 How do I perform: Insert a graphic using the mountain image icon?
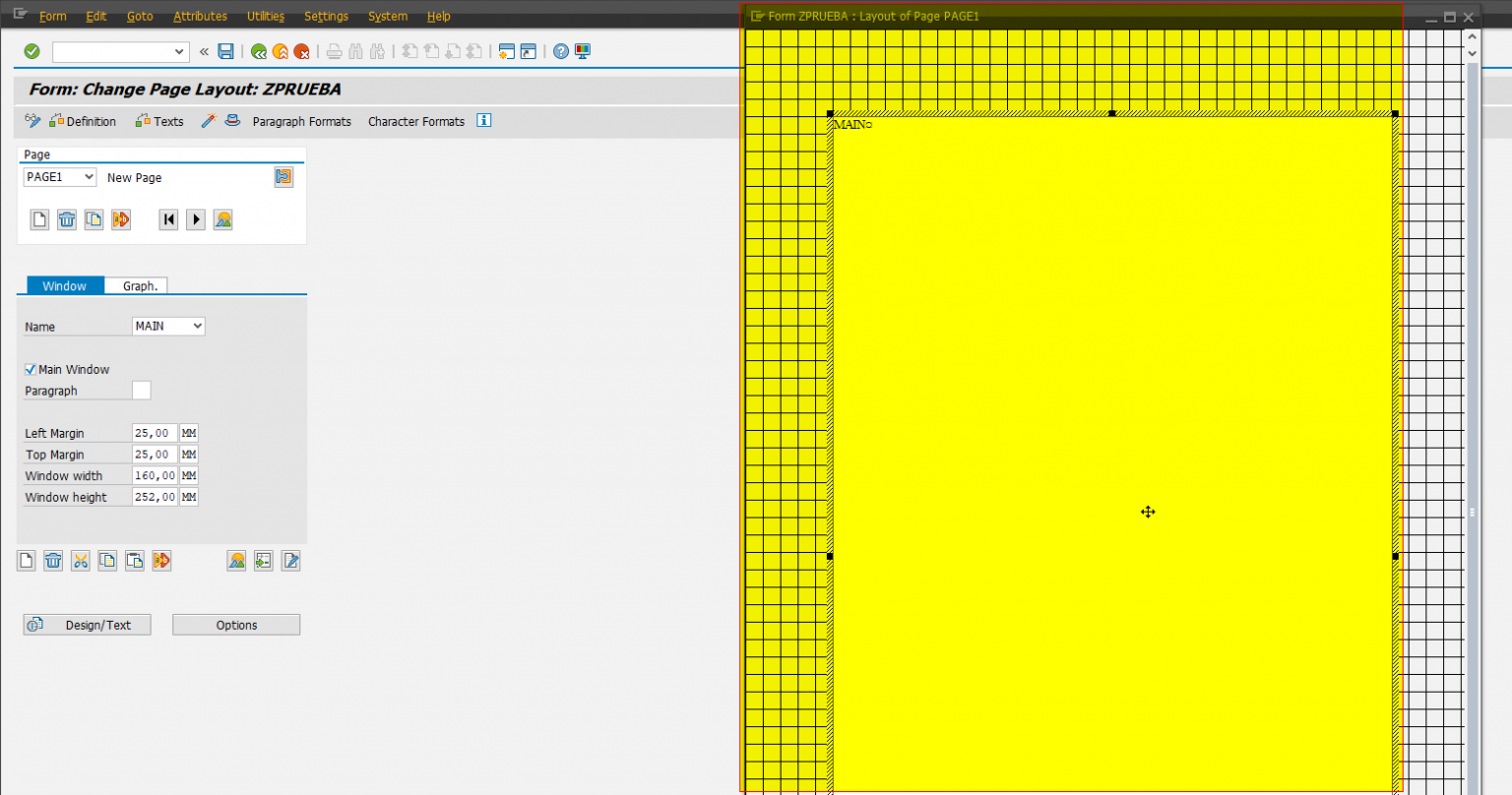236,561
